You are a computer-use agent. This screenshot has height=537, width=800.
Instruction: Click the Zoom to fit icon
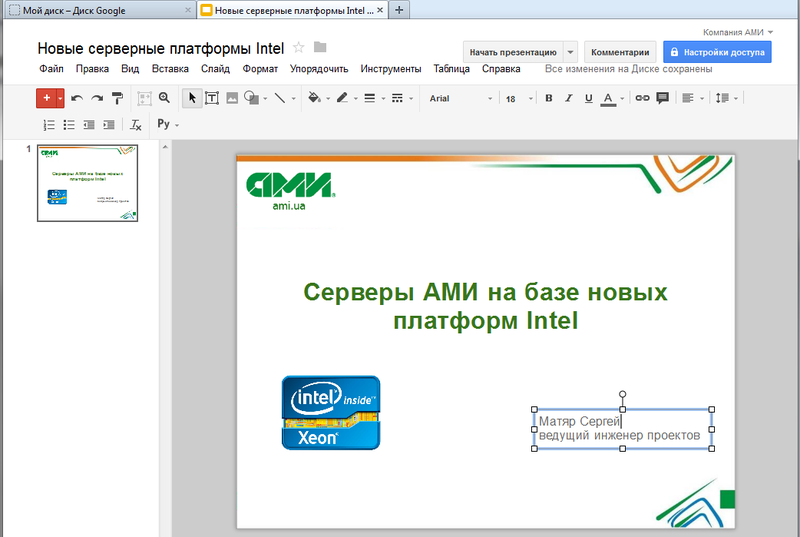tap(144, 98)
